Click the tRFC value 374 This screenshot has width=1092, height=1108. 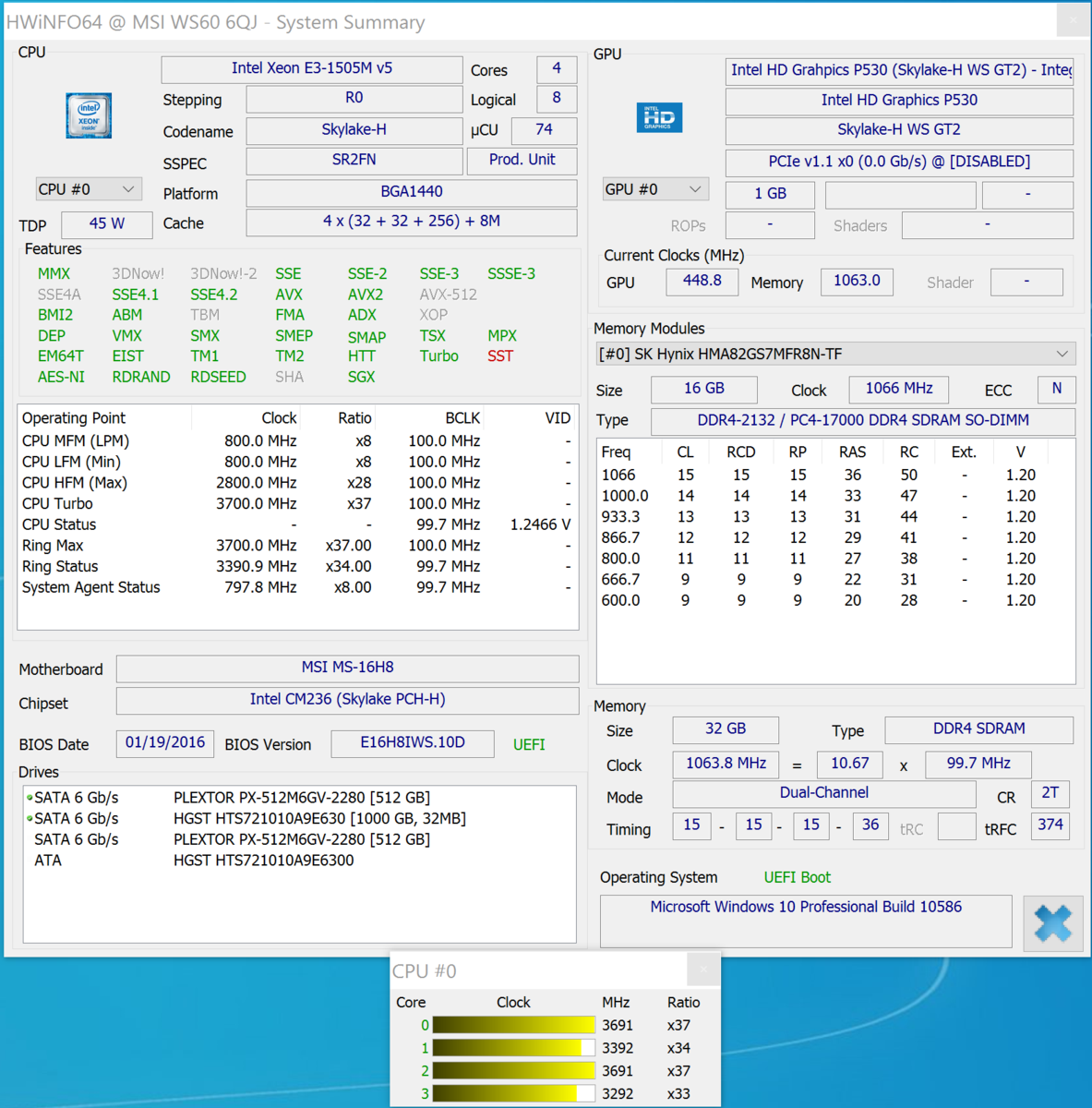(1050, 825)
